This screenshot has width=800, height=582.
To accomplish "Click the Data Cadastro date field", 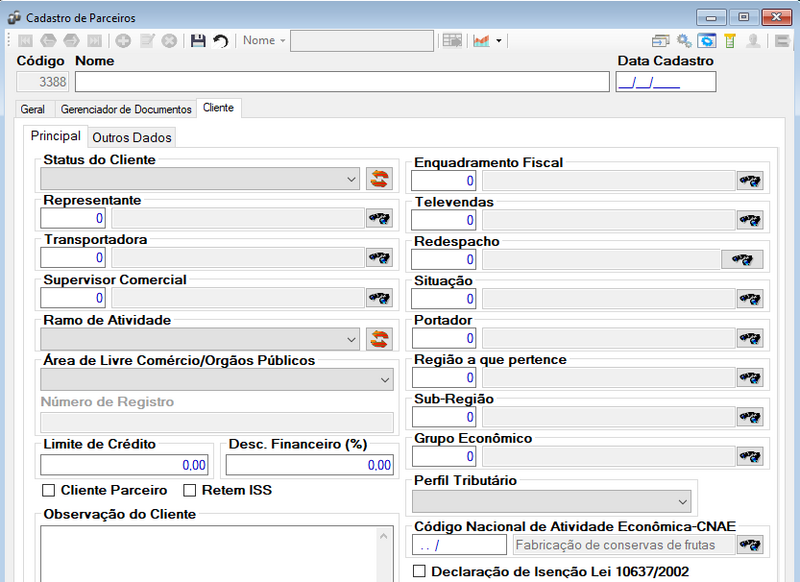I will pyautogui.click(x=666, y=82).
